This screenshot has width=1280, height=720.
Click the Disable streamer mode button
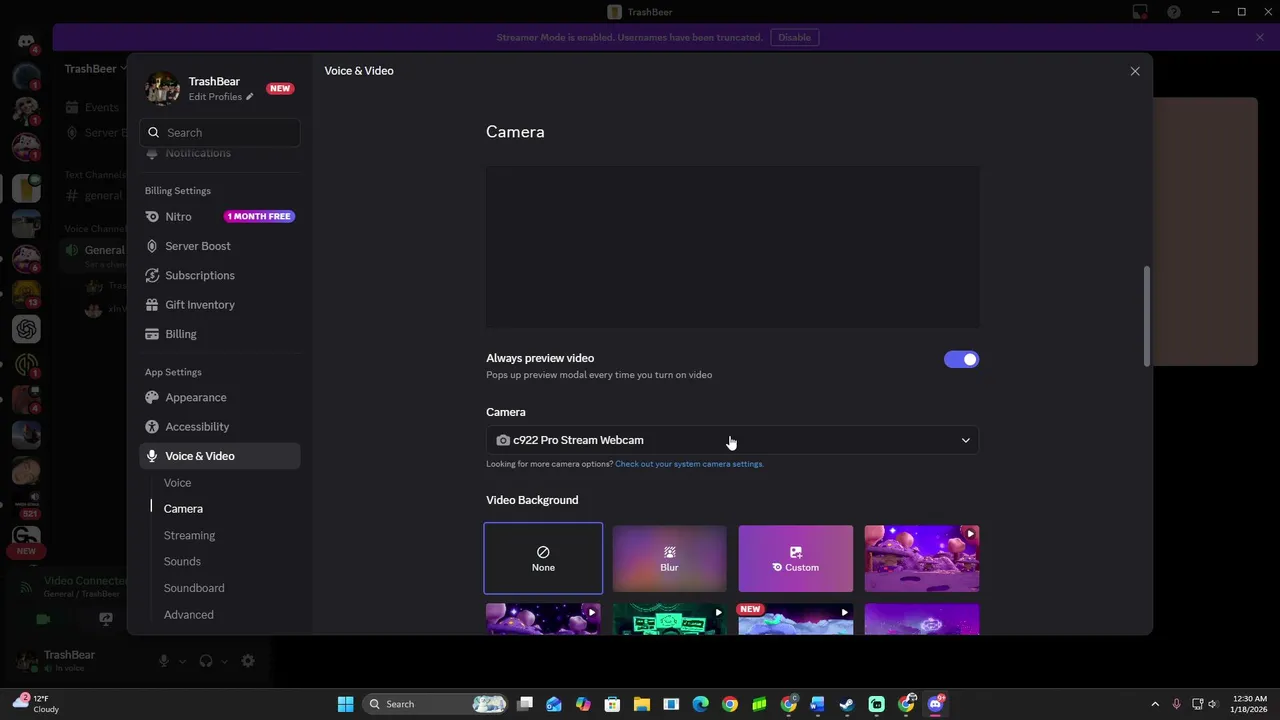(x=794, y=37)
